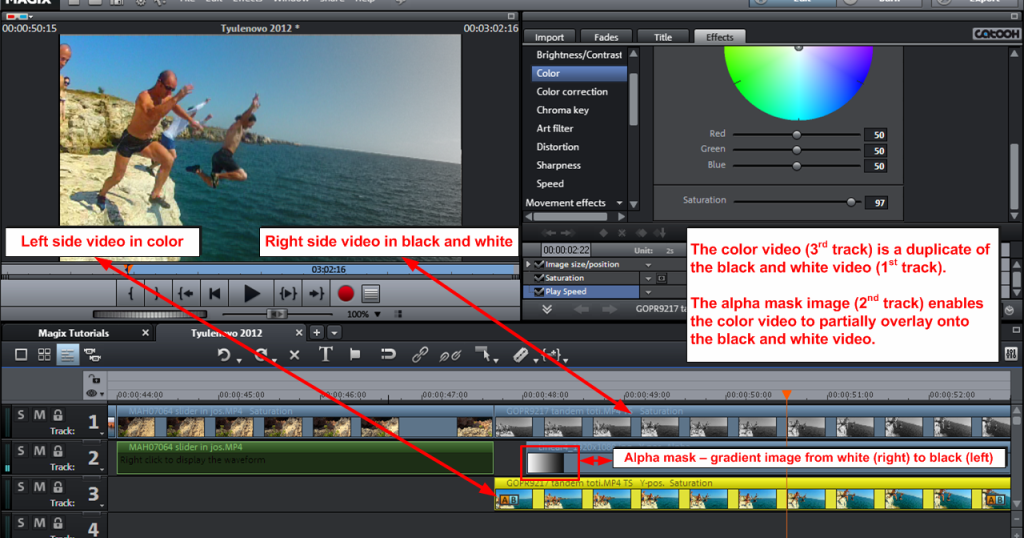Uncheck Saturation effect checkbox
Viewport: 1024px width, 538px height.
coord(539,278)
